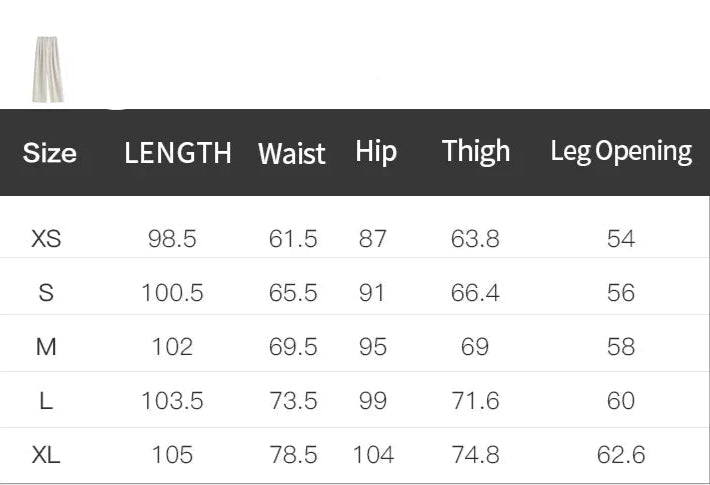Select the Hip column header
710x485 pixels.
375,152
